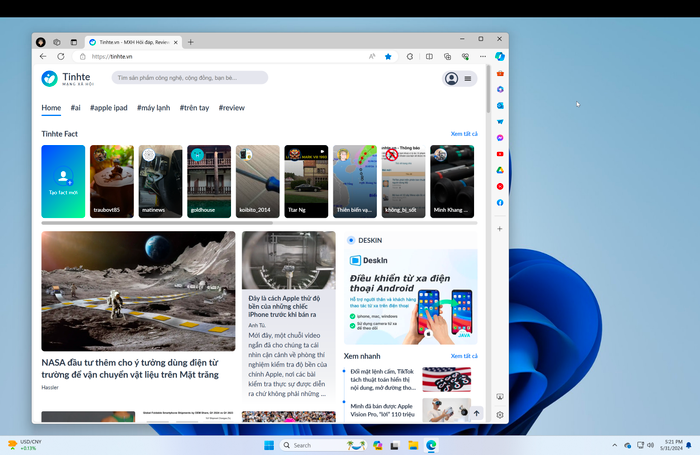Open the NASA Mặt trăng article headline
Viewport: 700px width, 455px height.
click(x=130, y=368)
